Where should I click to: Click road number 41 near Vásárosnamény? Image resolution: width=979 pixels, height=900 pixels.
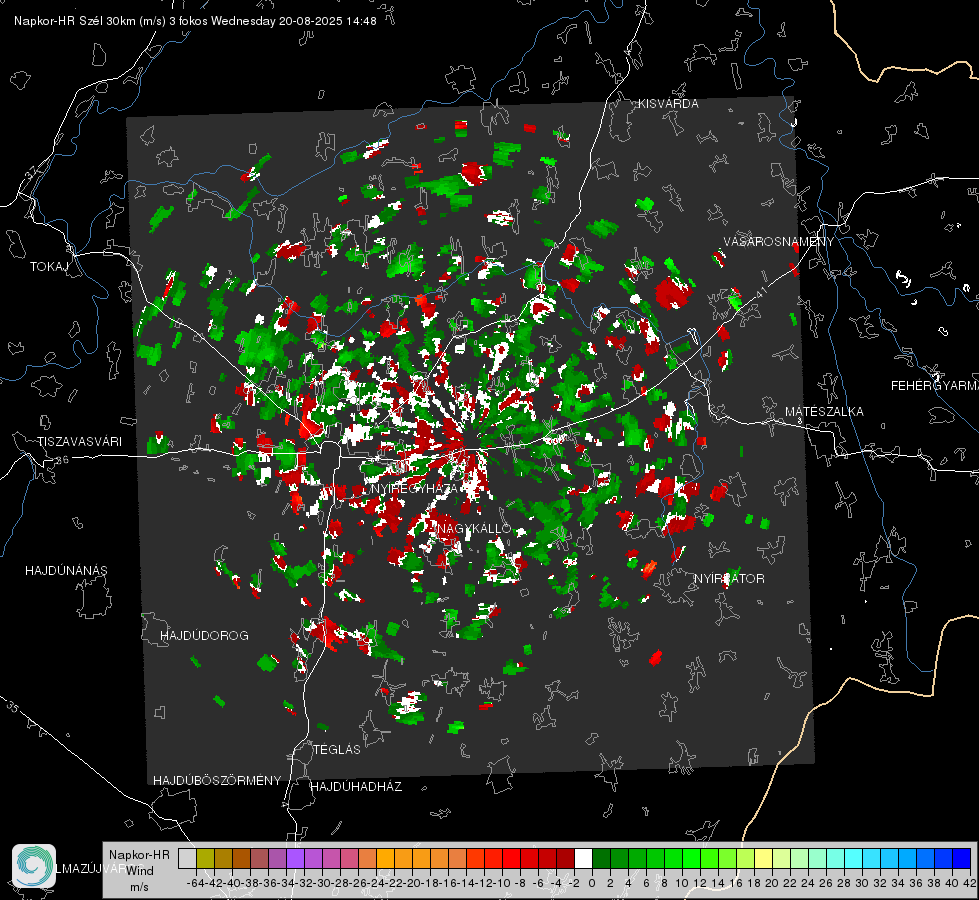point(761,292)
